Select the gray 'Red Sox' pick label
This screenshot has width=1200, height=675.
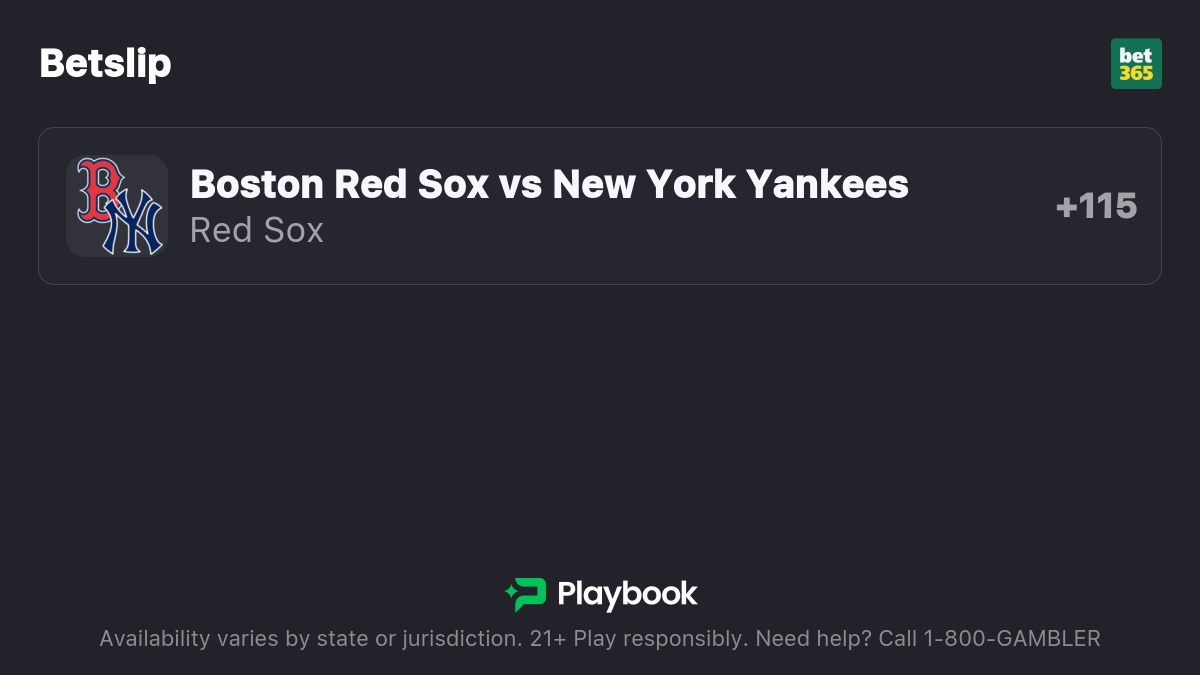coord(256,230)
